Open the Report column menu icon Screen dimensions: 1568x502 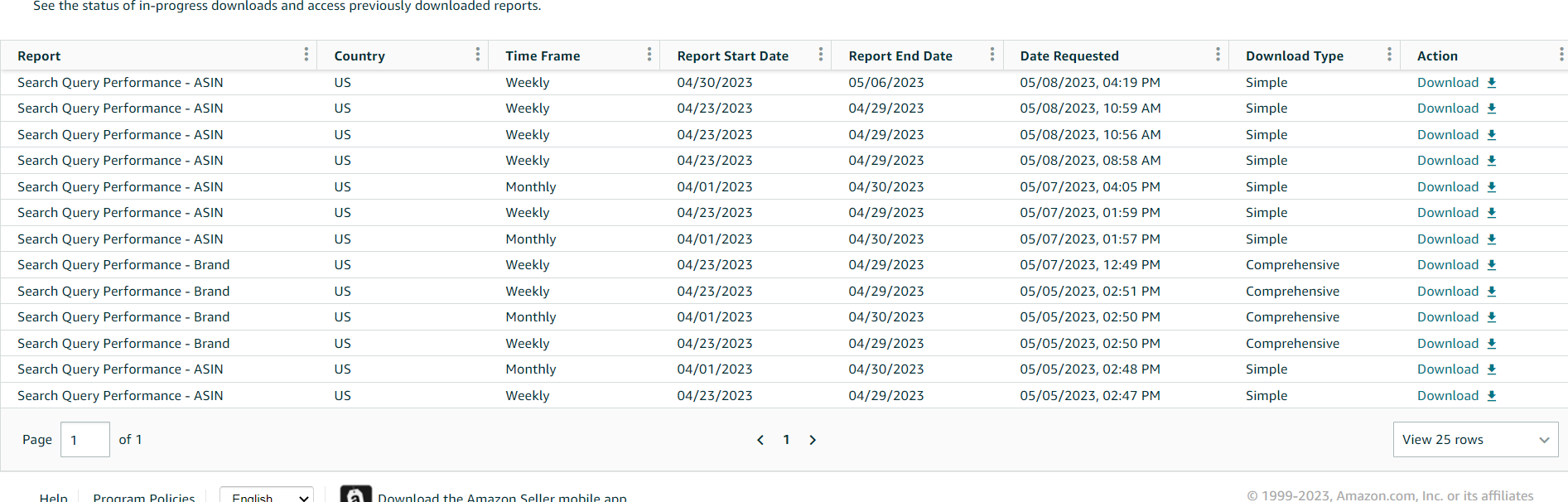pos(306,55)
